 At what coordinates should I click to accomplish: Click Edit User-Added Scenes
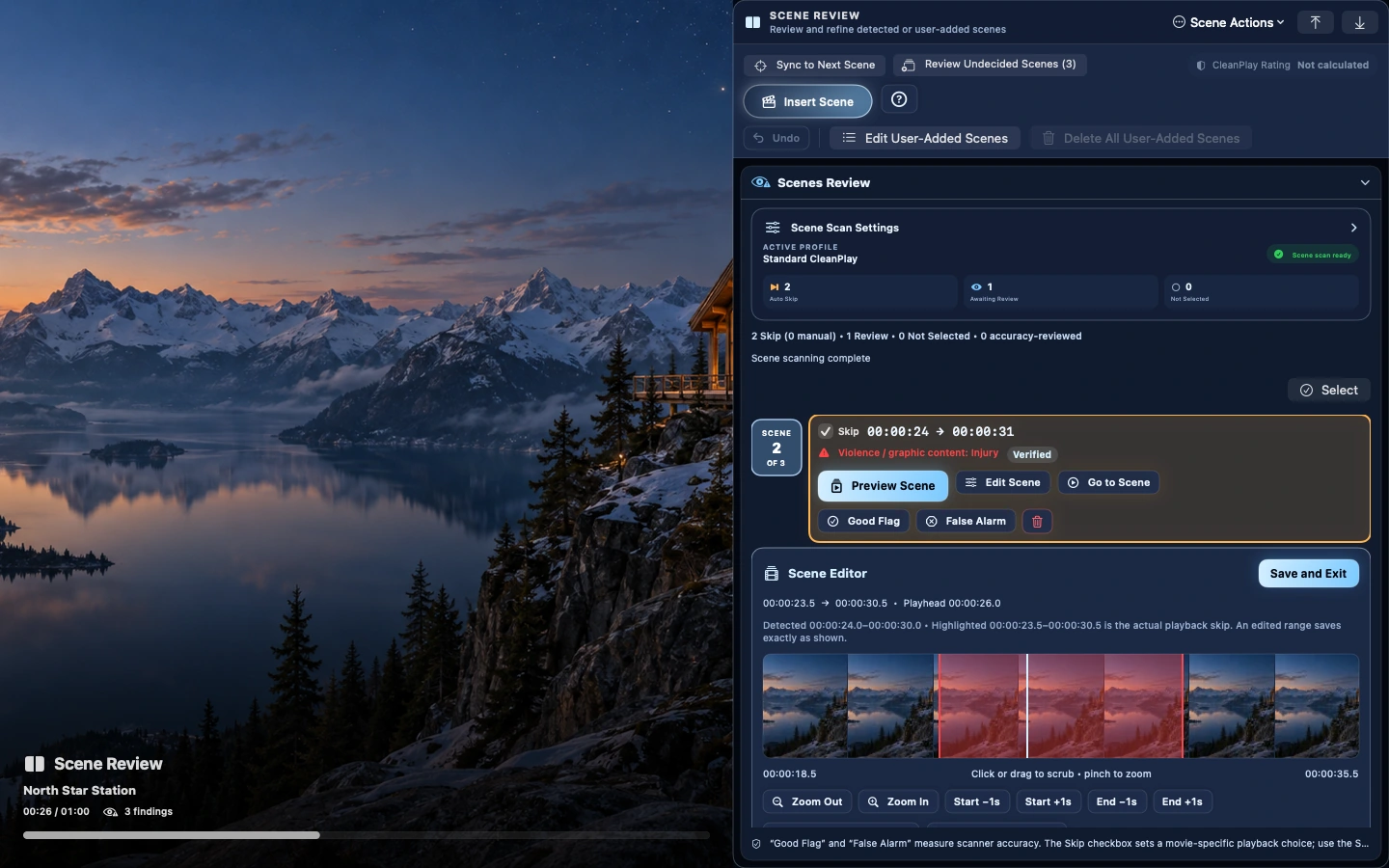(925, 138)
